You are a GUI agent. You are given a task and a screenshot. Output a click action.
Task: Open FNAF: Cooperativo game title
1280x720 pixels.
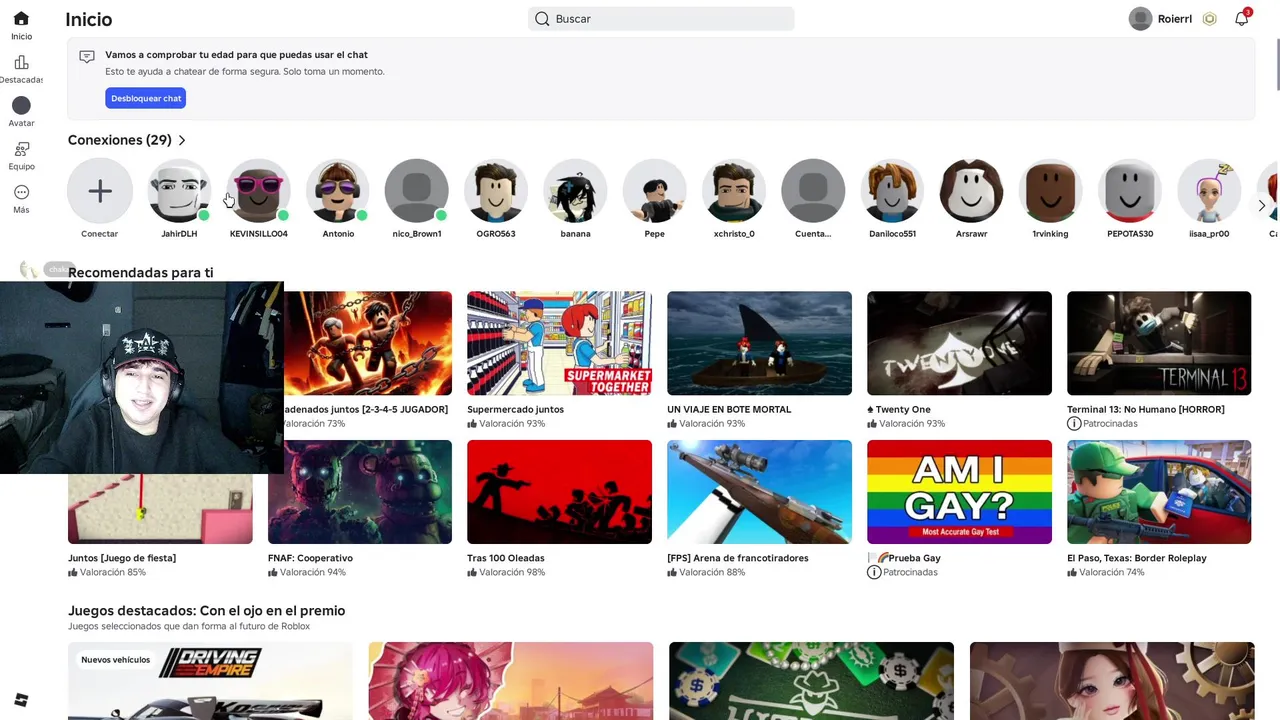tap(310, 558)
